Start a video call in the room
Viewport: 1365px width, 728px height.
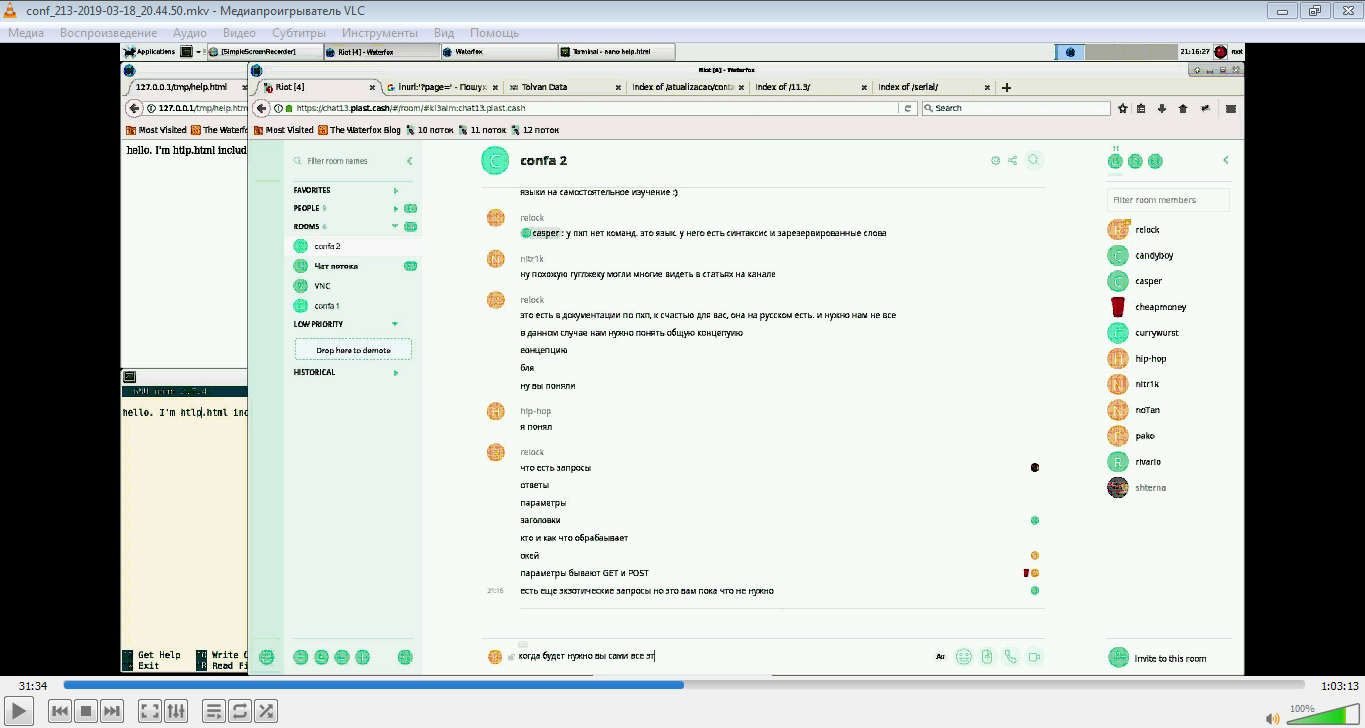click(1035, 657)
